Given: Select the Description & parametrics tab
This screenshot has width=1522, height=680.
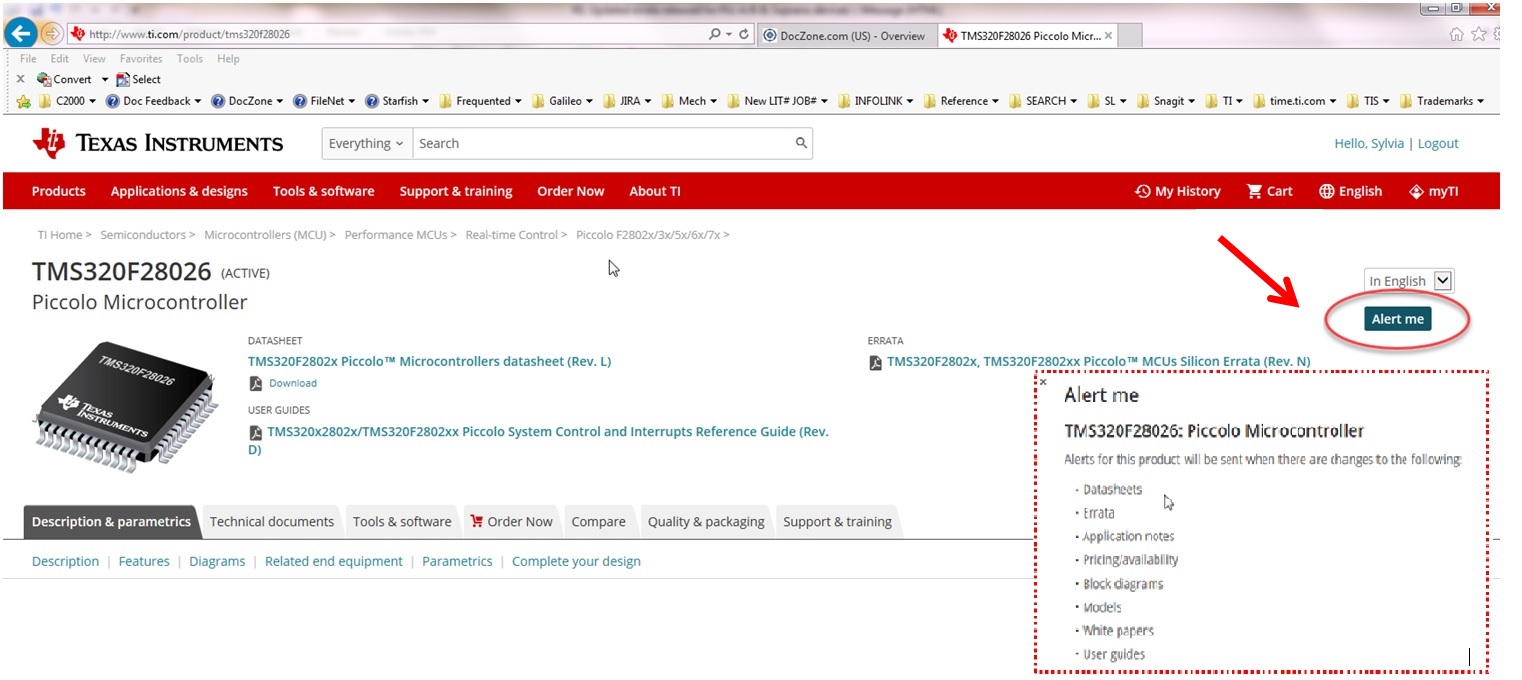Looking at the screenshot, I should point(111,522).
